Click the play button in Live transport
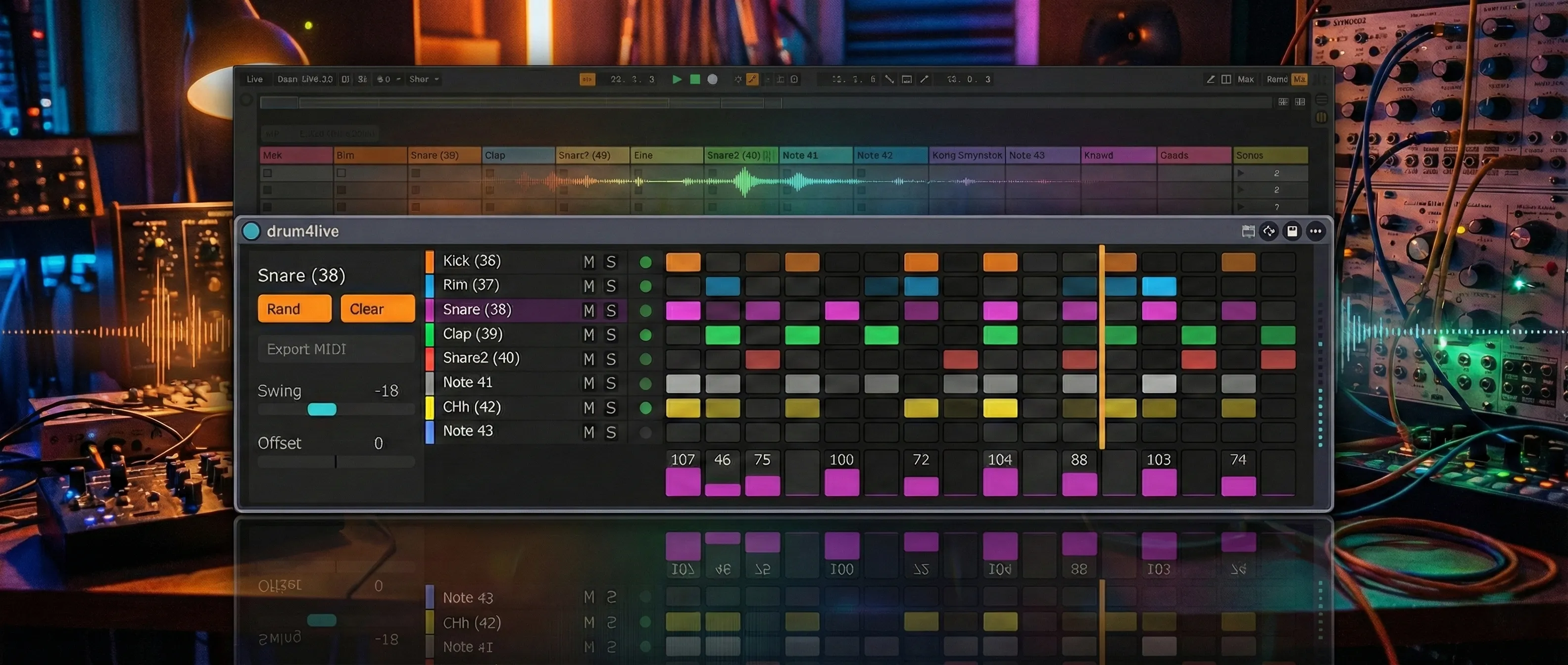 click(x=676, y=79)
